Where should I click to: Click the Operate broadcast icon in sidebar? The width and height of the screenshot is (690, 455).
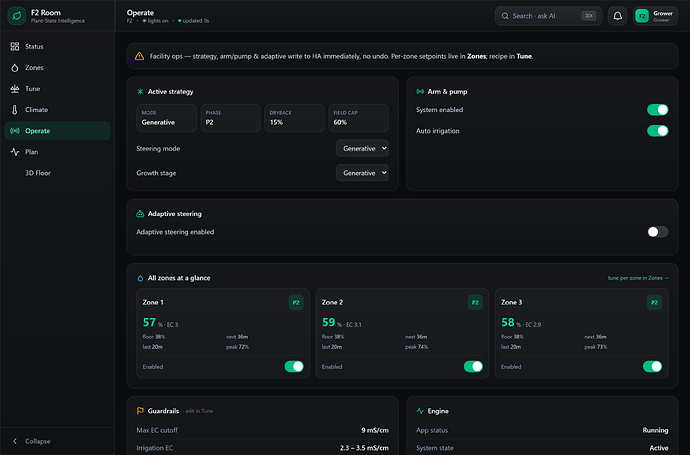(15, 131)
